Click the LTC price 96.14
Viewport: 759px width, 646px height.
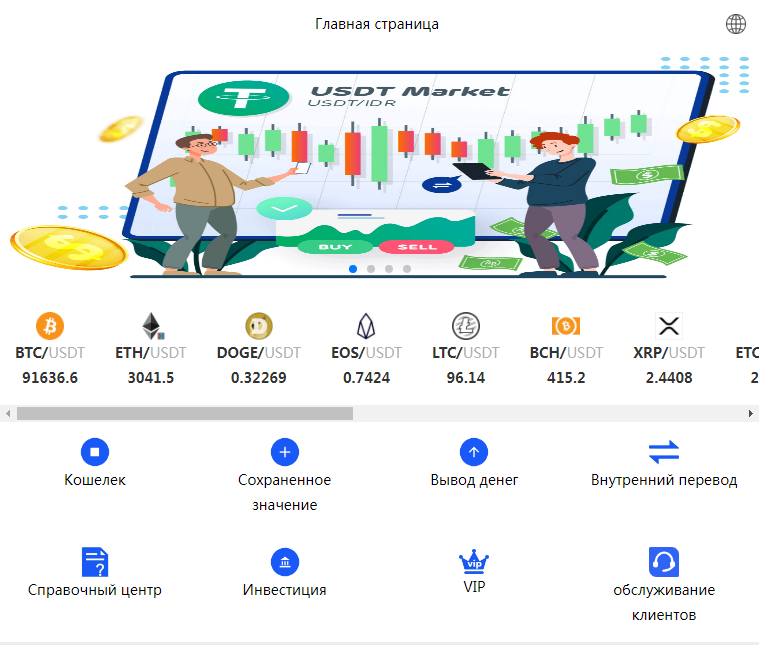466,377
